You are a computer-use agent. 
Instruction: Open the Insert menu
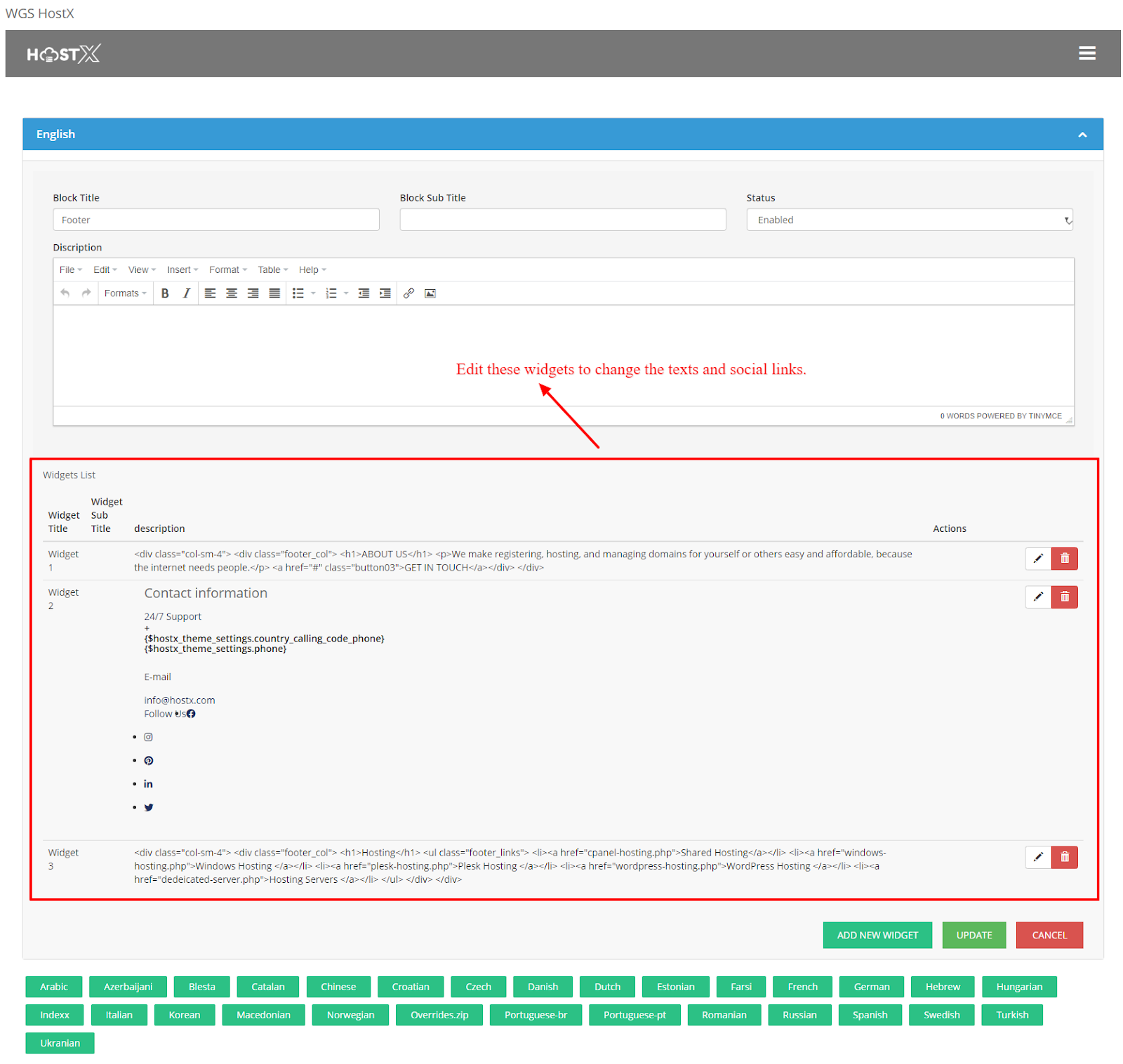coord(182,270)
